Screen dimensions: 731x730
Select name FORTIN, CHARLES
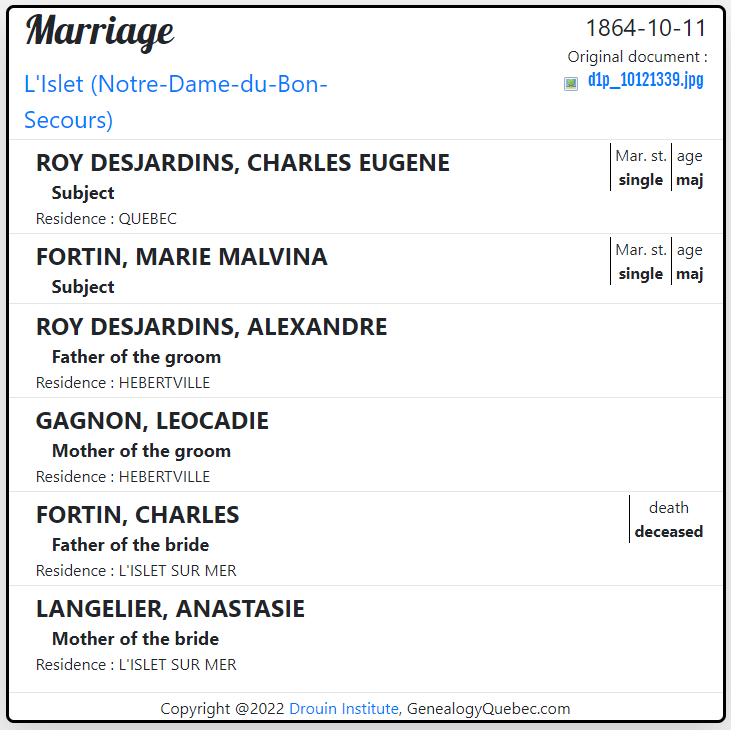(x=138, y=515)
